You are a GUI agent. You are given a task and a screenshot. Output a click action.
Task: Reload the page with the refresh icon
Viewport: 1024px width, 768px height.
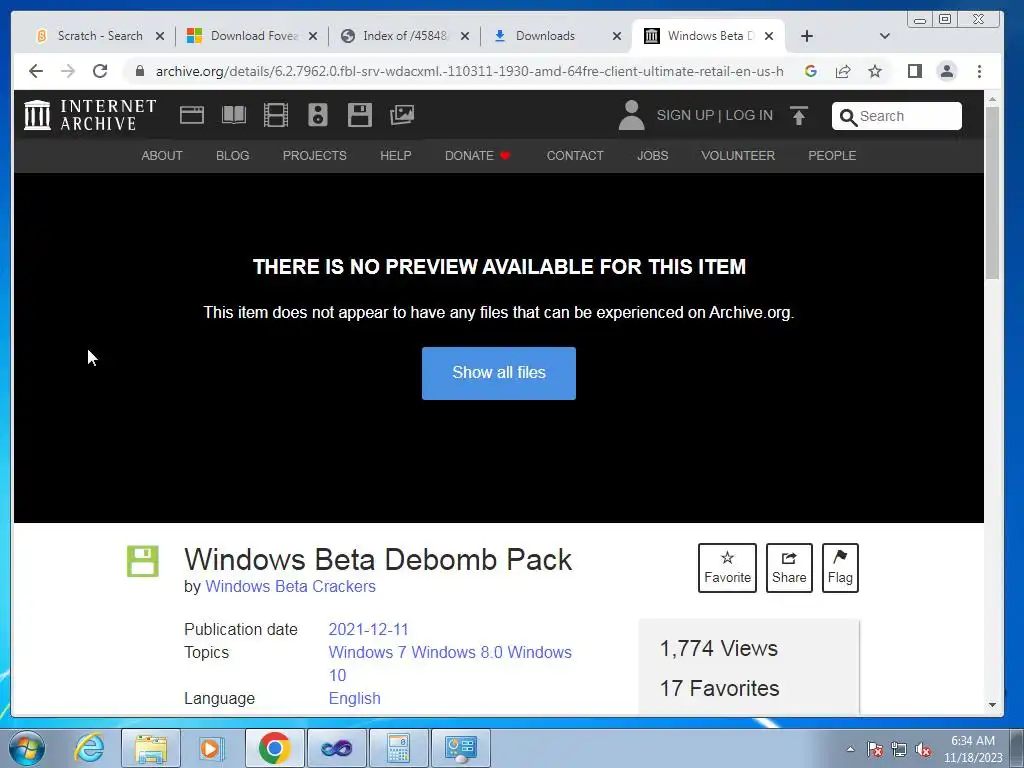(x=100, y=71)
